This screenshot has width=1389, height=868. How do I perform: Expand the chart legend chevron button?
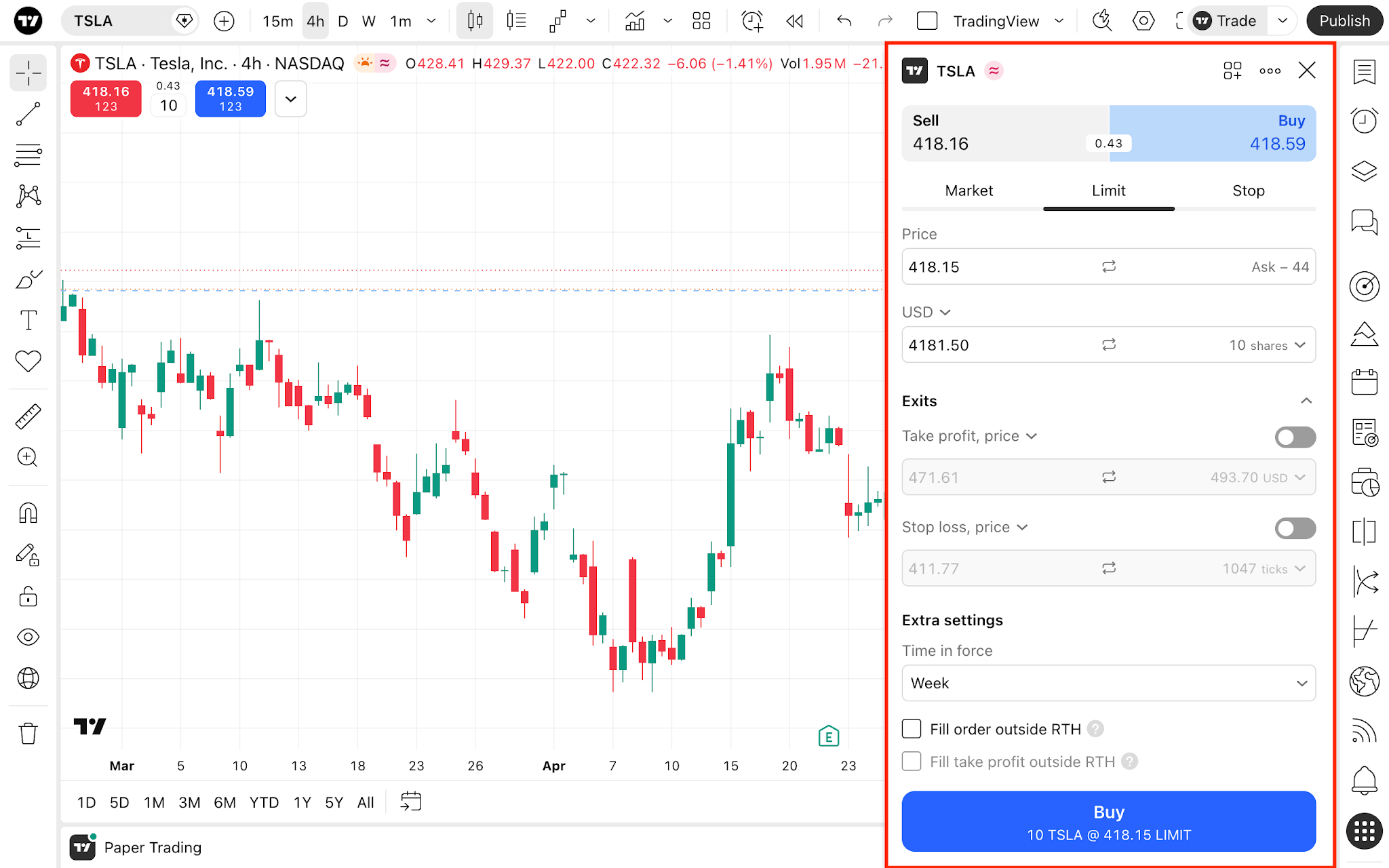(x=291, y=99)
